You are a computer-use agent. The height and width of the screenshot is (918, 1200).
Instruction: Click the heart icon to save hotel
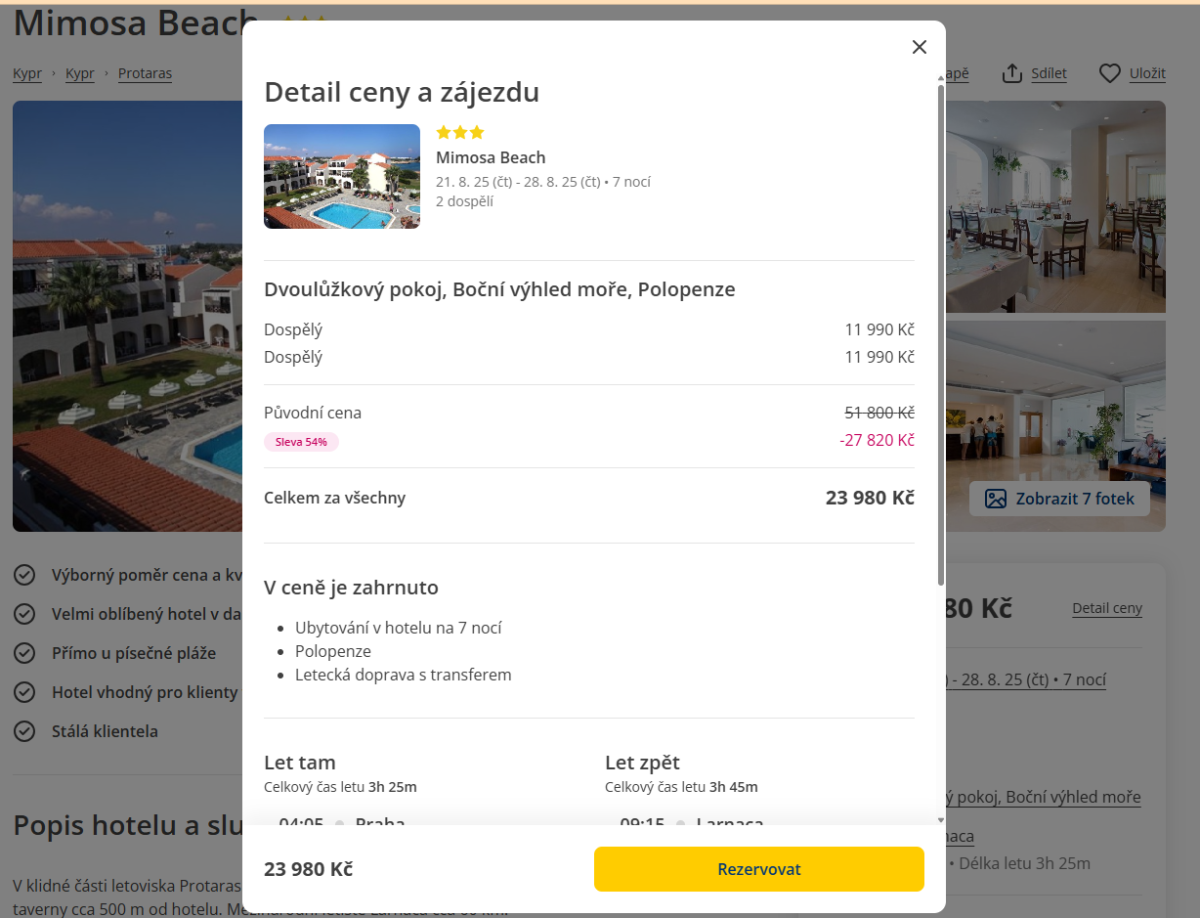coord(1109,74)
